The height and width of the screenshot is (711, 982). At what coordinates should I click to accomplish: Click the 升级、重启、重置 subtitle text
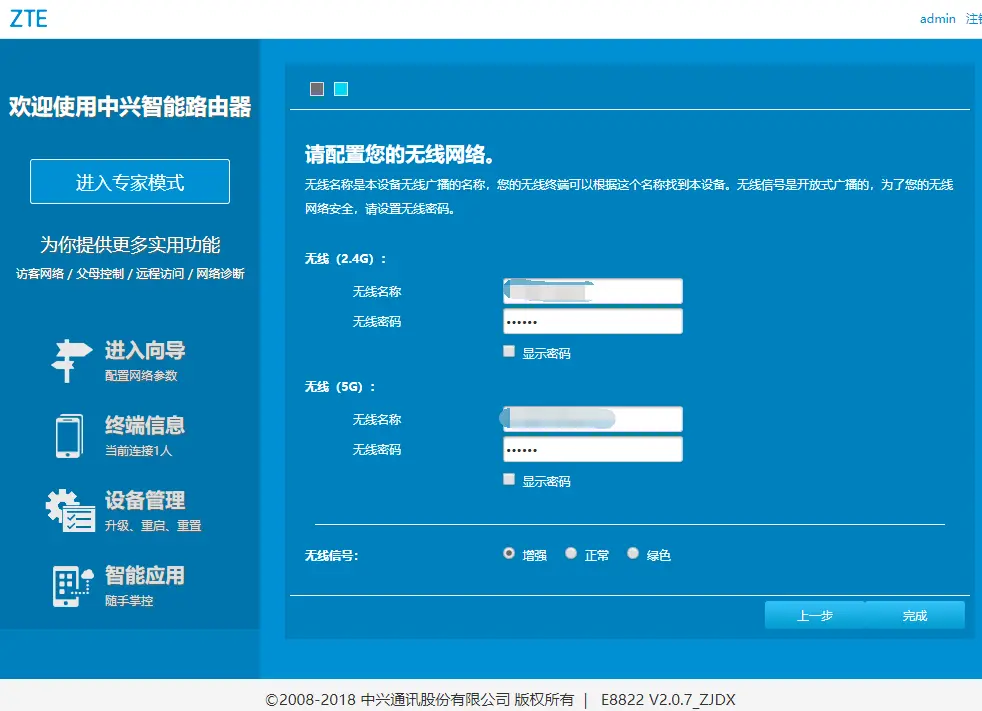coord(153,526)
